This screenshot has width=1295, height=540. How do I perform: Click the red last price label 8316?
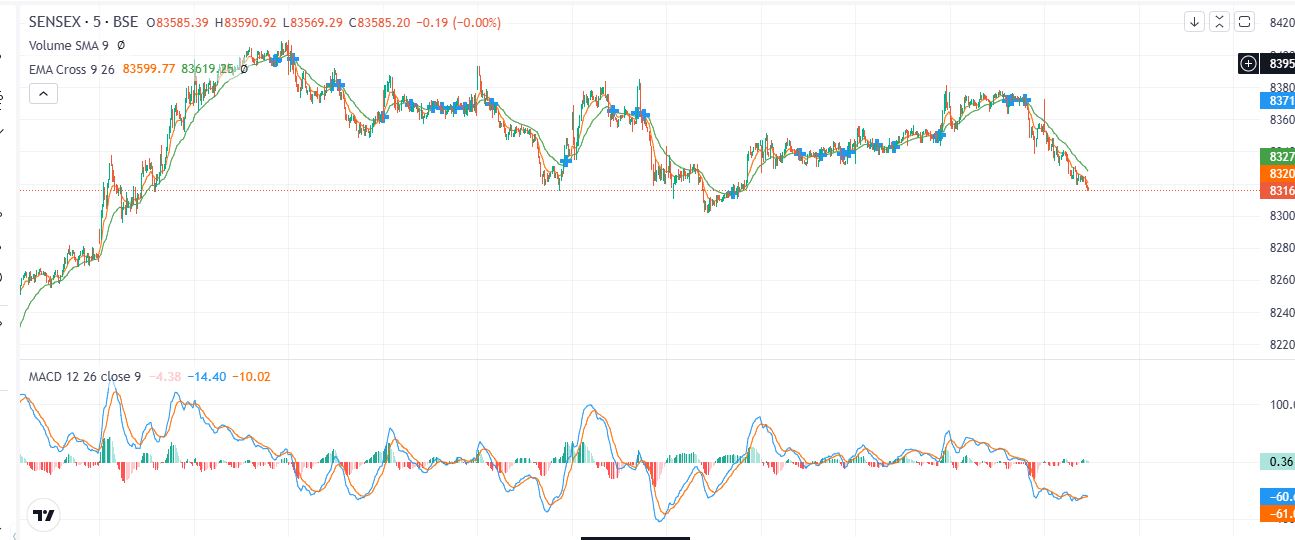coord(1279,190)
